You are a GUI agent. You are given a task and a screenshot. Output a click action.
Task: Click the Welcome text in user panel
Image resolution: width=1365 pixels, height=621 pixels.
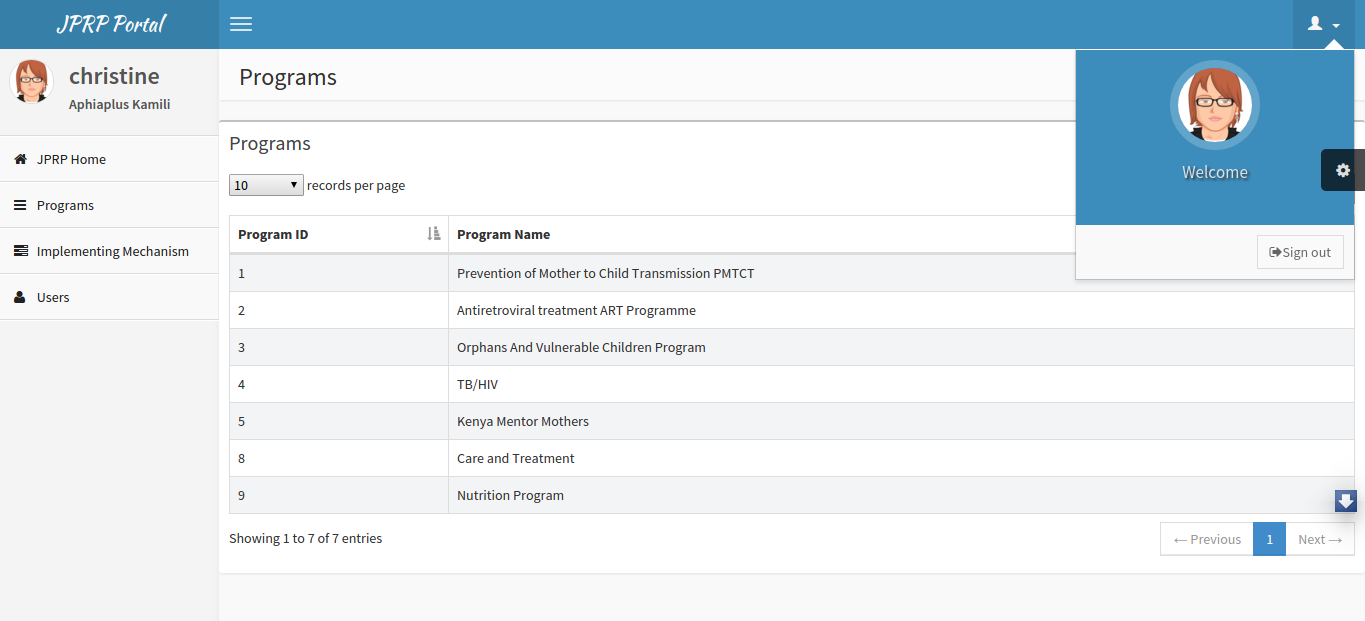[1215, 172]
